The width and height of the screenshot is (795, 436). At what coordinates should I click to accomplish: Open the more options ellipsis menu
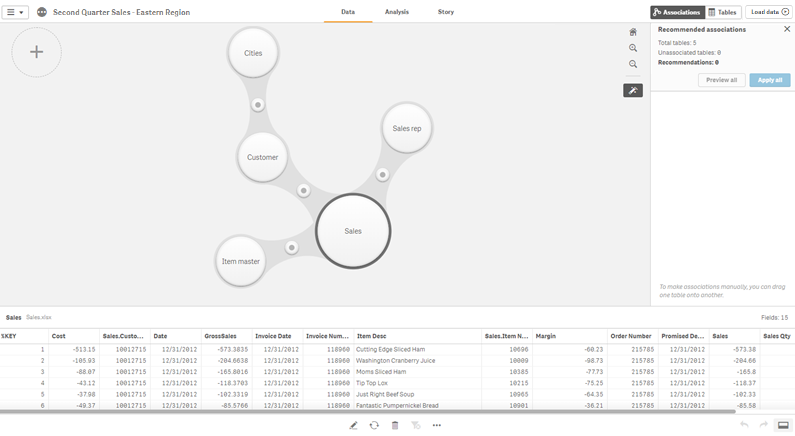pos(437,425)
